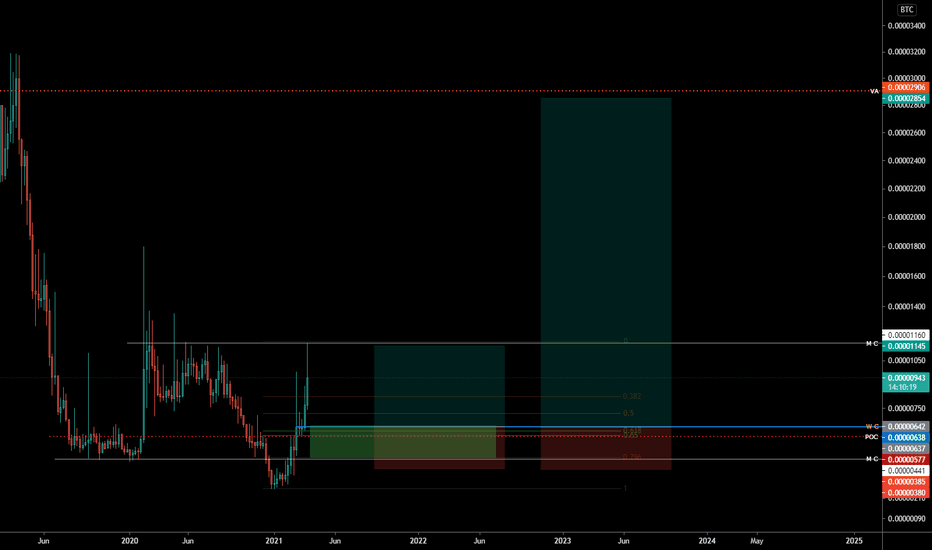932x550 pixels.
Task: Click the 0.00001400 price axis tick
Action: [906, 307]
